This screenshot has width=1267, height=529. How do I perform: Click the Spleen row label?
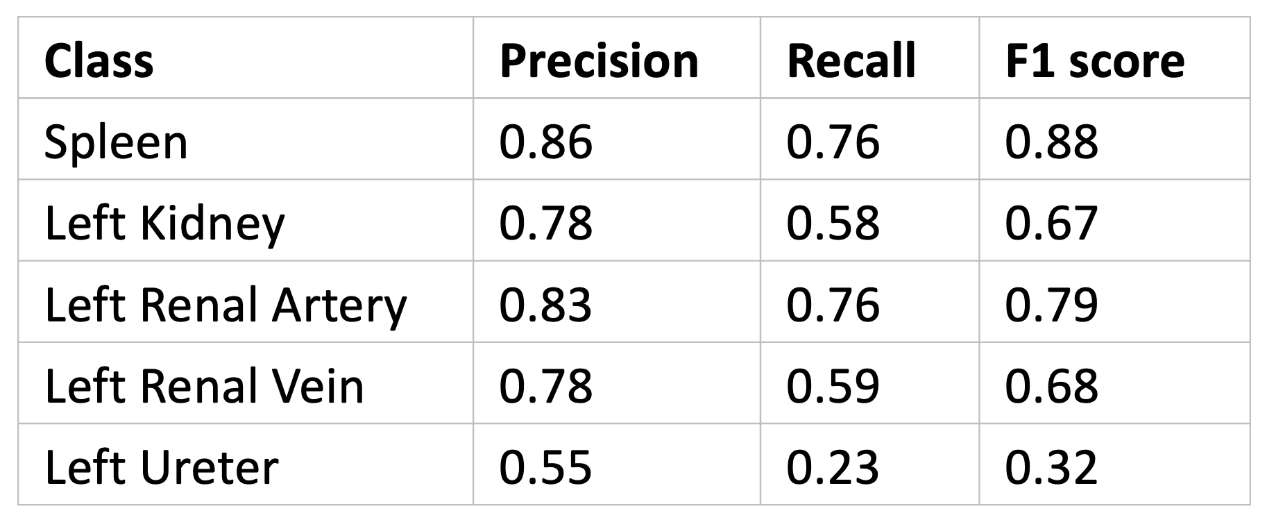pyautogui.click(x=115, y=143)
